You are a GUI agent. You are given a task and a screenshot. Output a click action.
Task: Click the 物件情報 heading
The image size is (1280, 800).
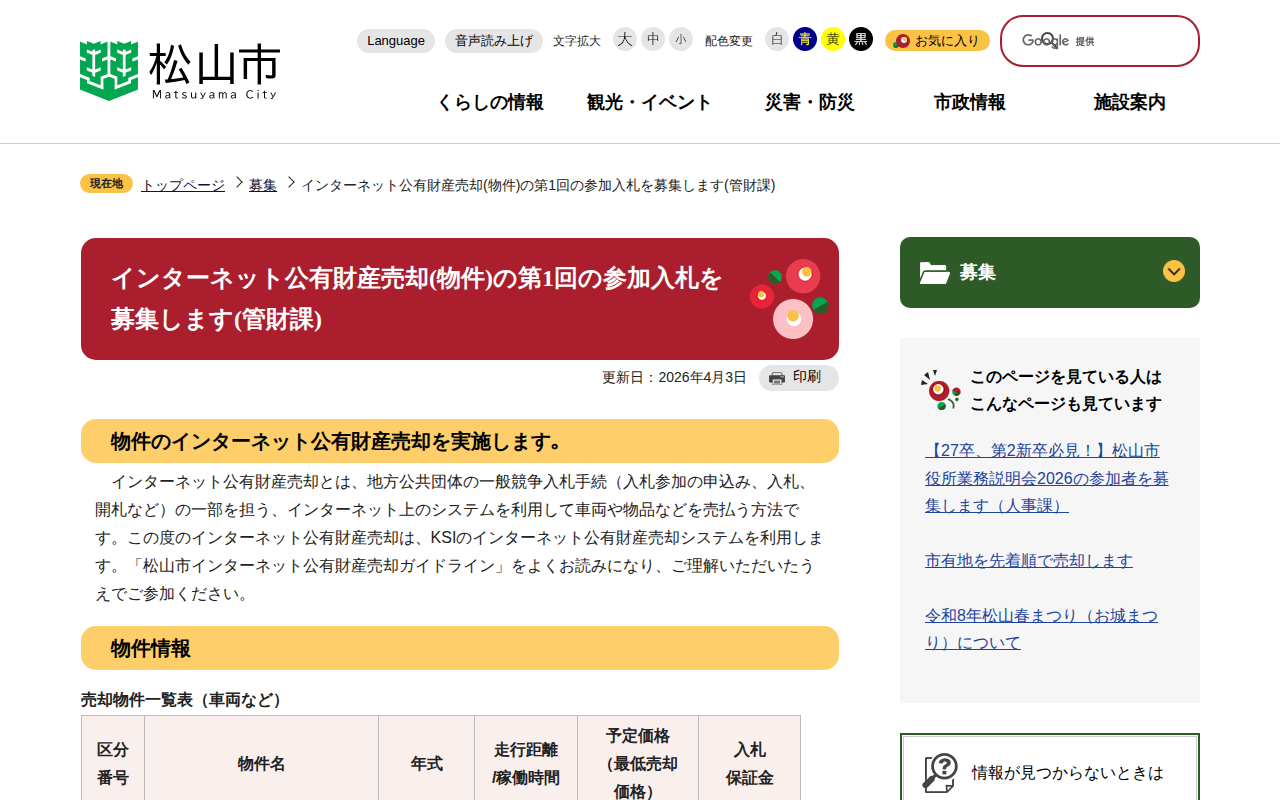tap(460, 648)
